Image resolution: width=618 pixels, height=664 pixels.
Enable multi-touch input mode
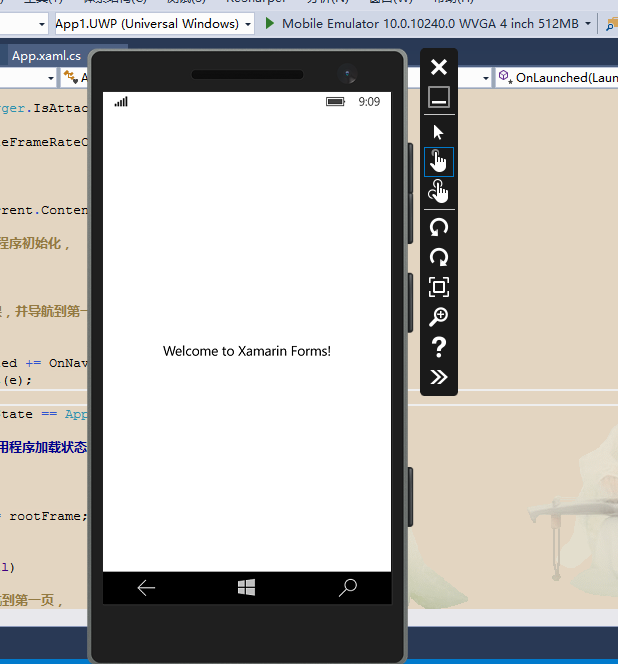[439, 192]
